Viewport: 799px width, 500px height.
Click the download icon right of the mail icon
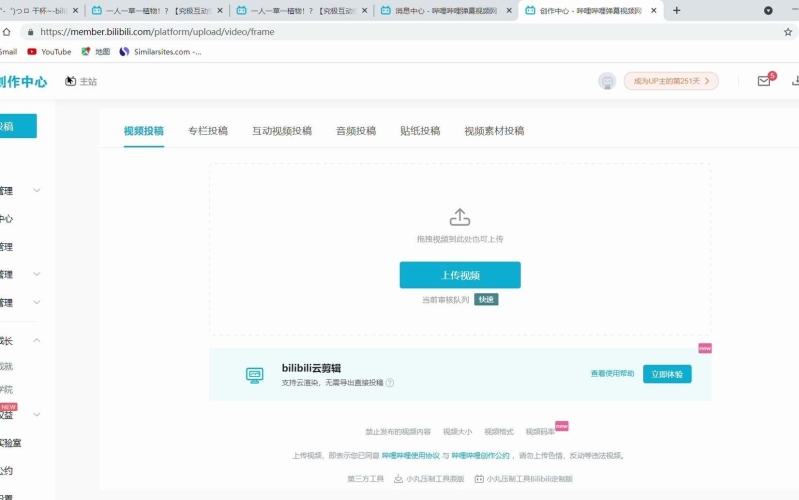tap(795, 81)
